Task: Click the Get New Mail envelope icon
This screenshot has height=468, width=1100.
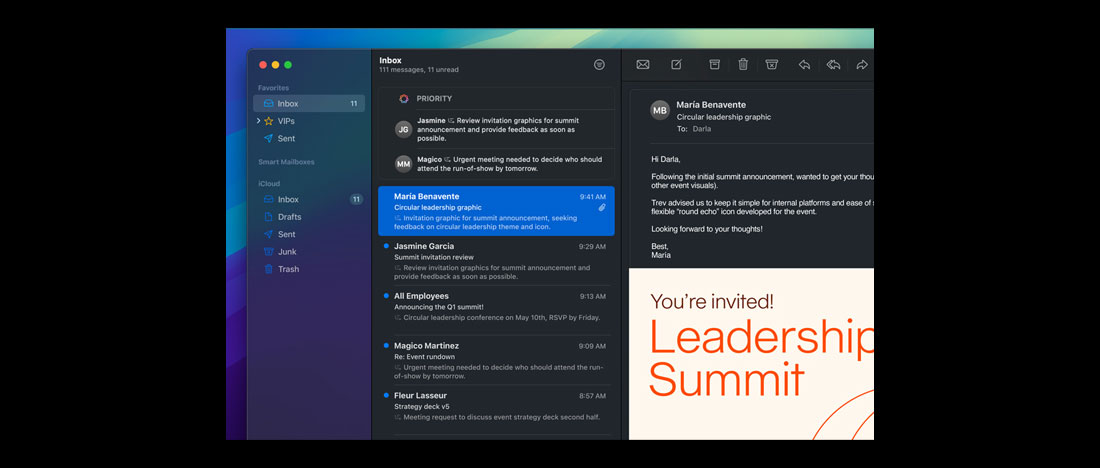Action: coord(643,65)
